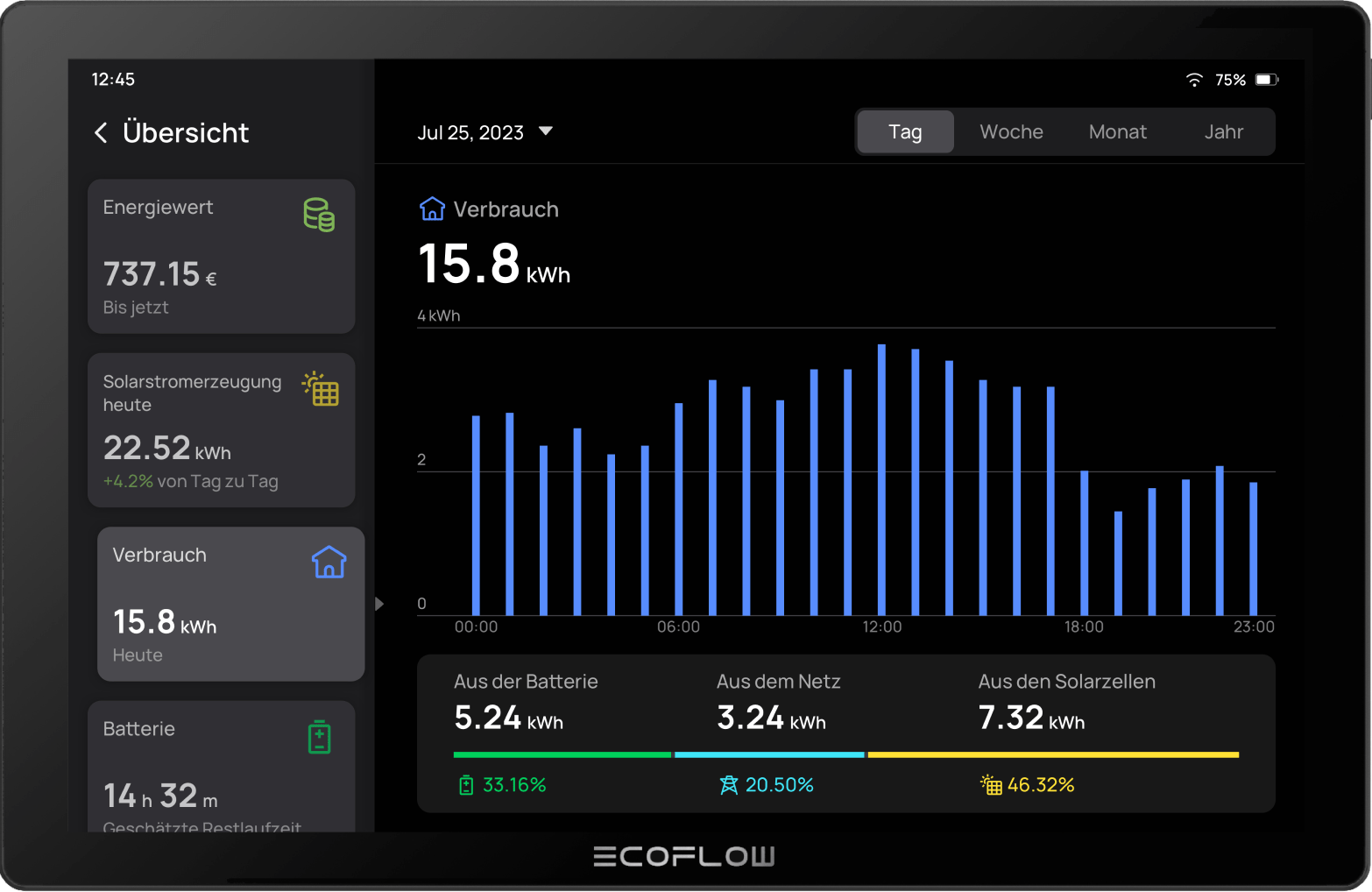Show the Jahr view
This screenshot has width=1372, height=892.
(1223, 132)
